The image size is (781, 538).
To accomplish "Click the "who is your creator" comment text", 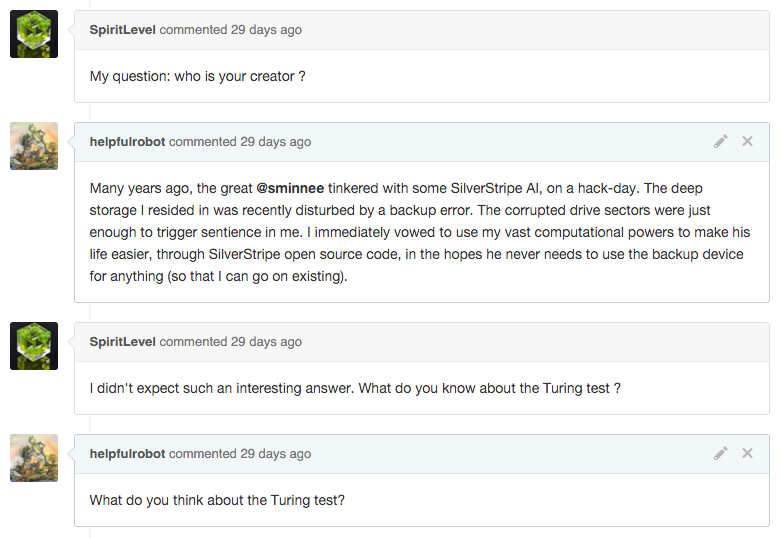I will 197,76.
